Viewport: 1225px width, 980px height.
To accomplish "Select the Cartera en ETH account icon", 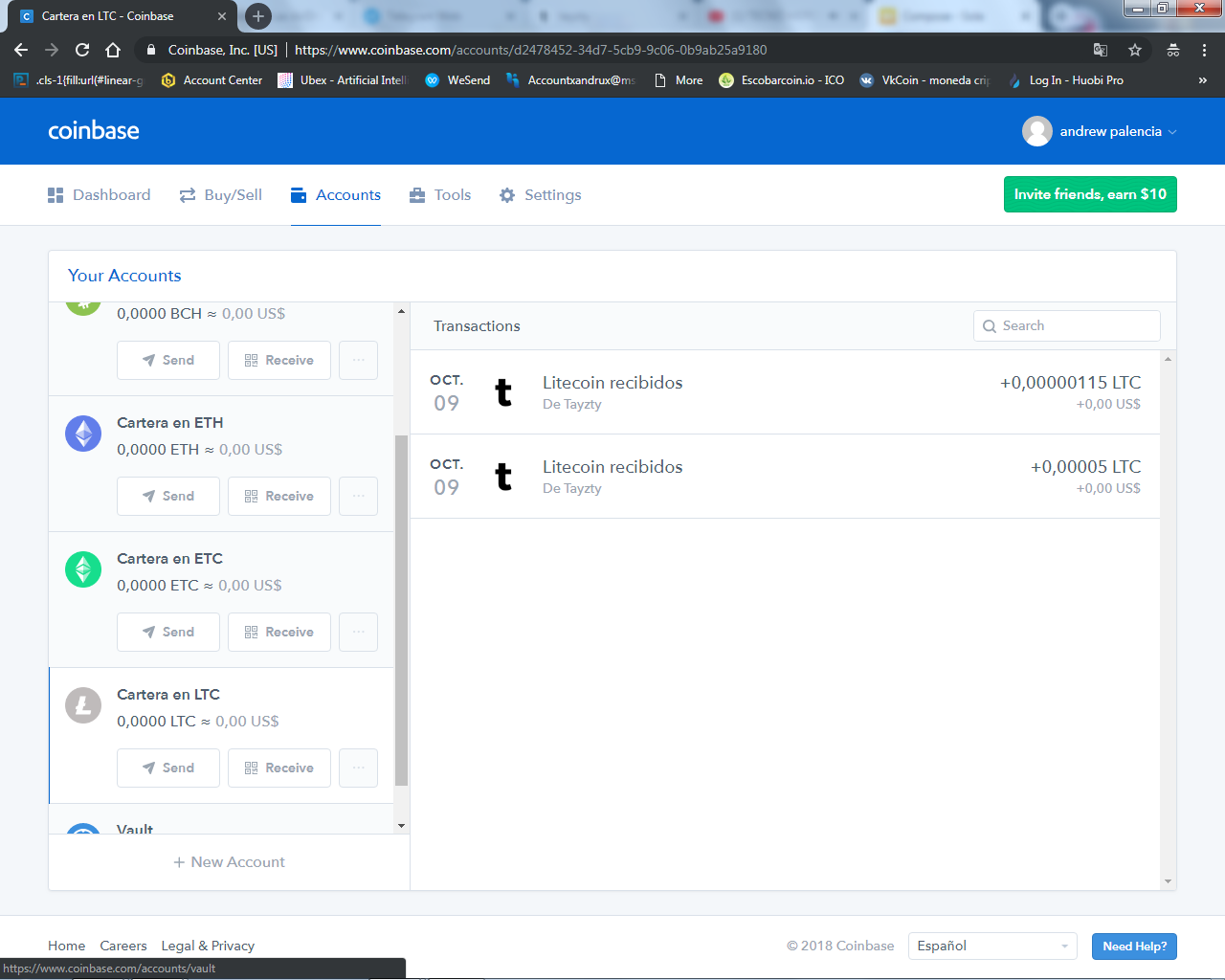I will pos(83,434).
